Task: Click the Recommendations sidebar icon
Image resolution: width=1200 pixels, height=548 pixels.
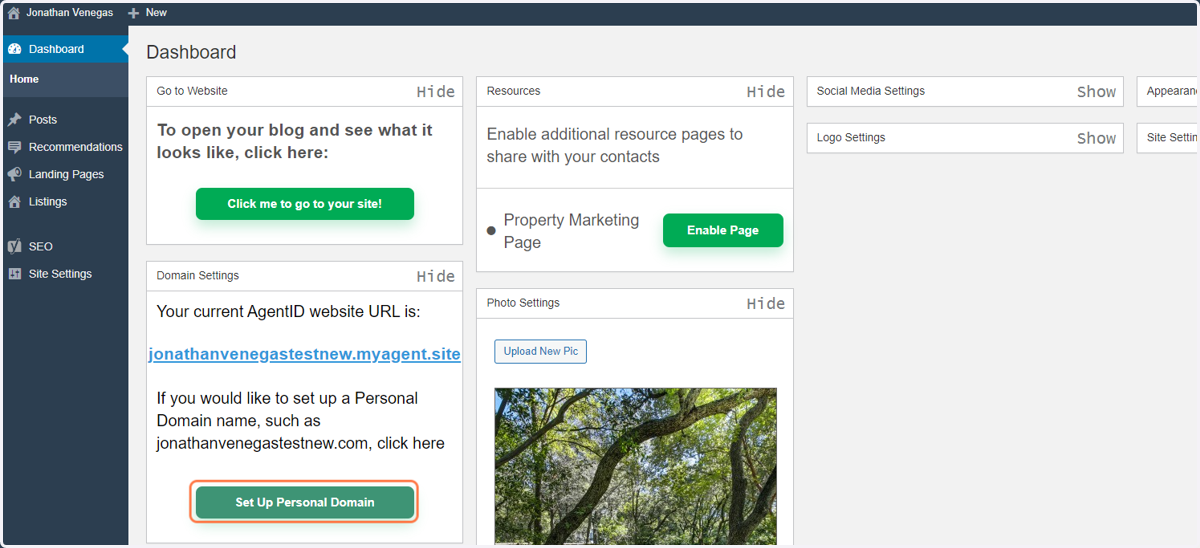Action: [x=14, y=147]
